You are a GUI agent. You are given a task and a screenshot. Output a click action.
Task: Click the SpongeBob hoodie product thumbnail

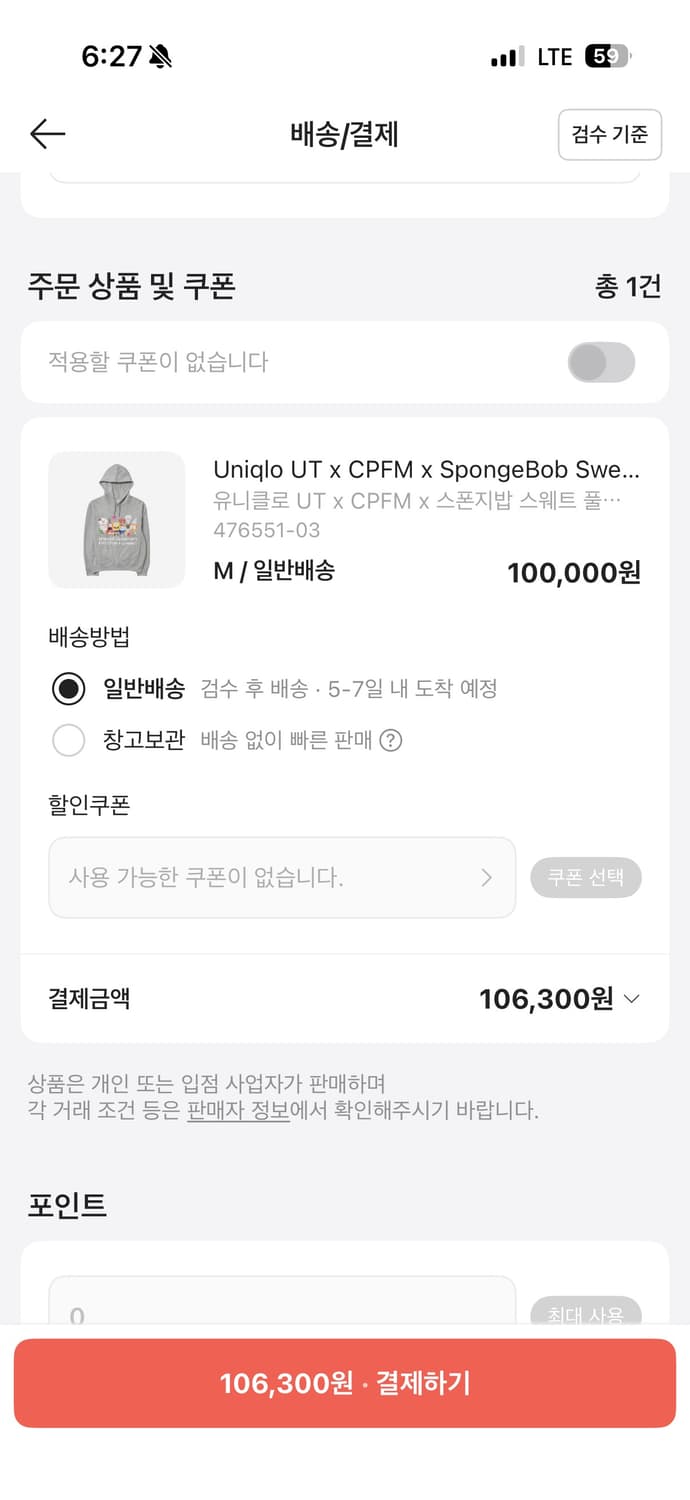coord(117,520)
